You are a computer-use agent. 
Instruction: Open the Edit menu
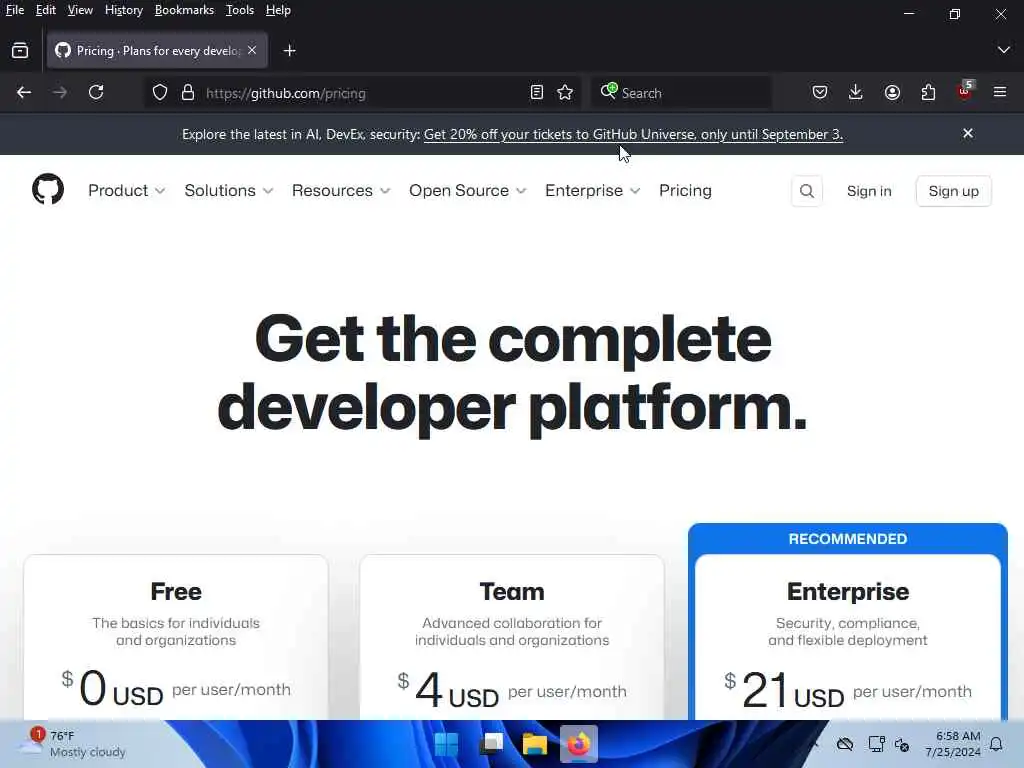point(46,10)
